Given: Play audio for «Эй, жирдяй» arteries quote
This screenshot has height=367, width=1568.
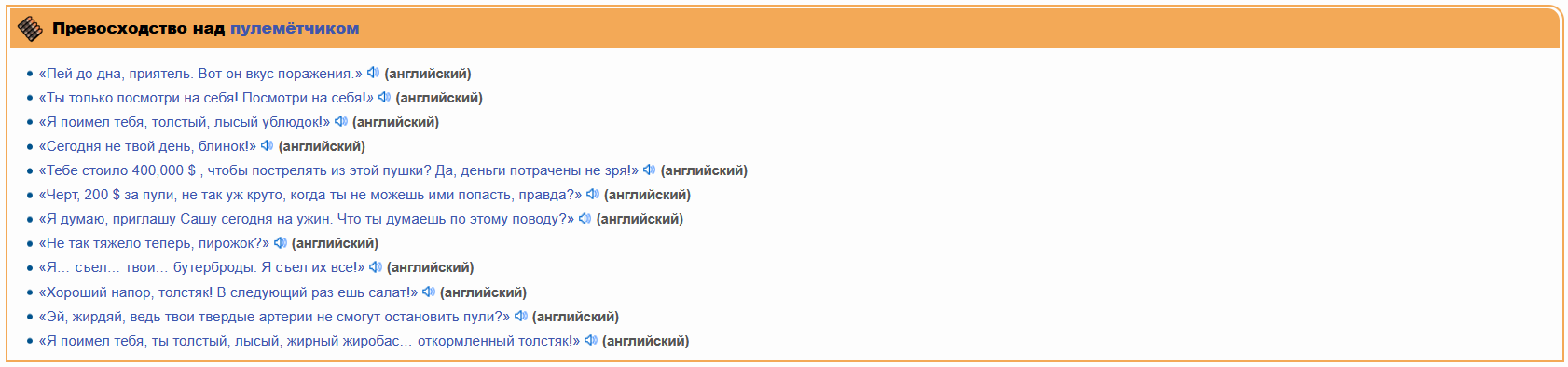Looking at the screenshot, I should 520,316.
